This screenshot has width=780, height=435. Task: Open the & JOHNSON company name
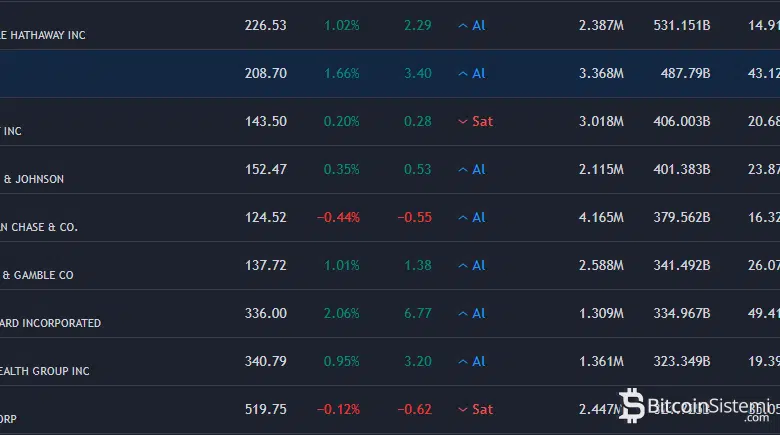click(x=33, y=179)
